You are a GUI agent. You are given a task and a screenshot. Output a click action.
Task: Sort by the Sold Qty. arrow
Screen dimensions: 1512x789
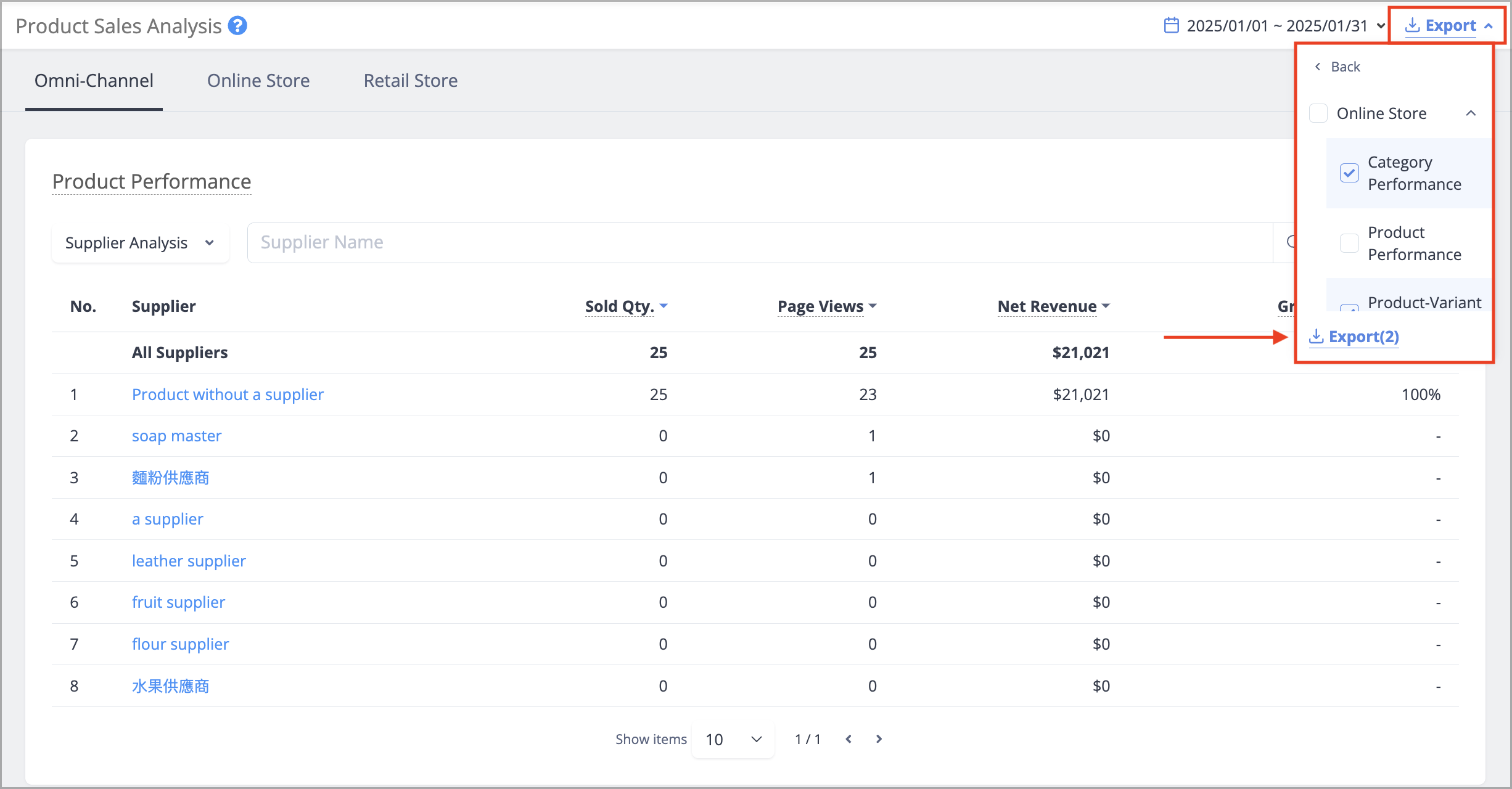click(664, 306)
